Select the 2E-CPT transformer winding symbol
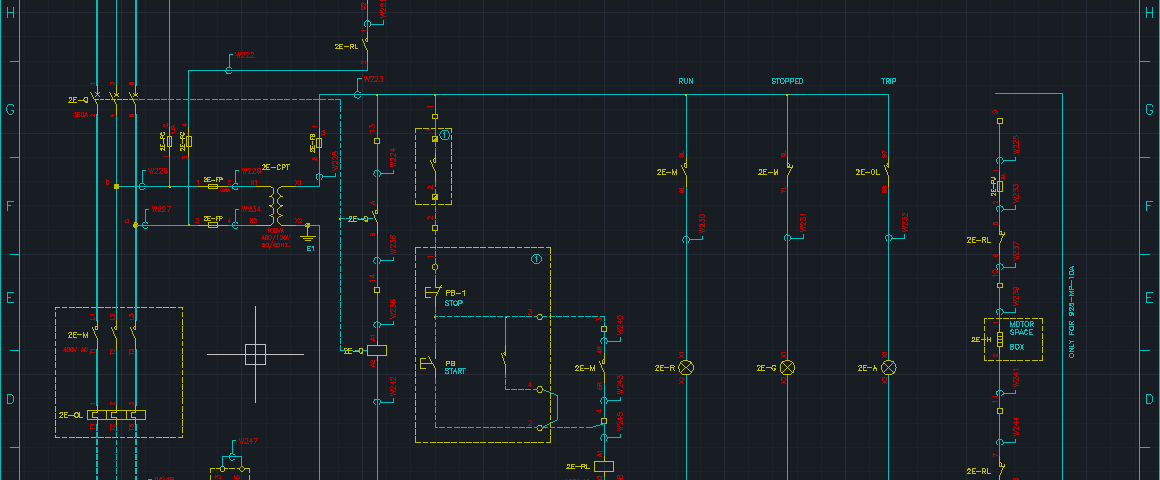The width and height of the screenshot is (1160, 480). [279, 205]
